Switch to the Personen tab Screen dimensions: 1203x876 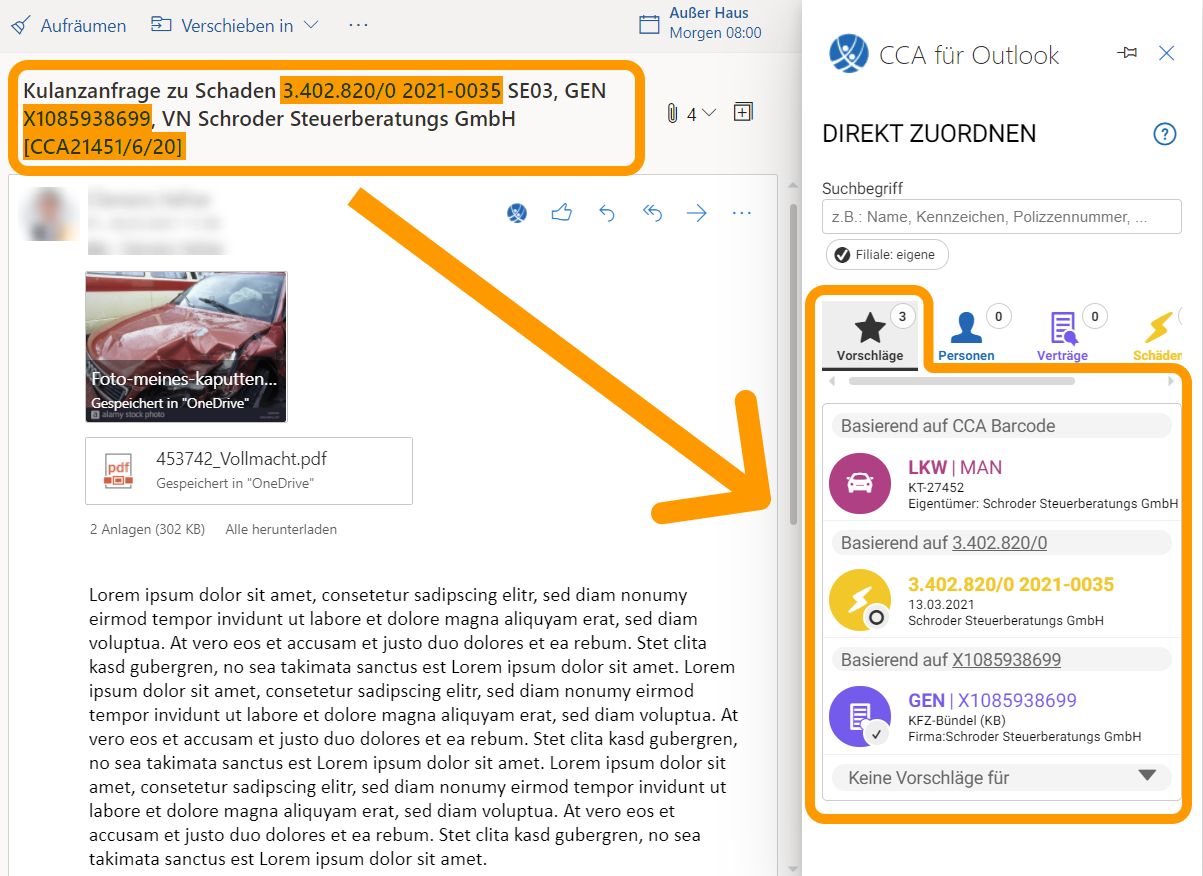pos(966,337)
